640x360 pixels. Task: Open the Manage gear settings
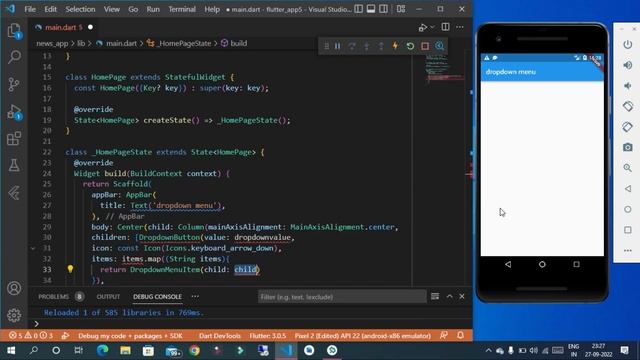tap(14, 315)
